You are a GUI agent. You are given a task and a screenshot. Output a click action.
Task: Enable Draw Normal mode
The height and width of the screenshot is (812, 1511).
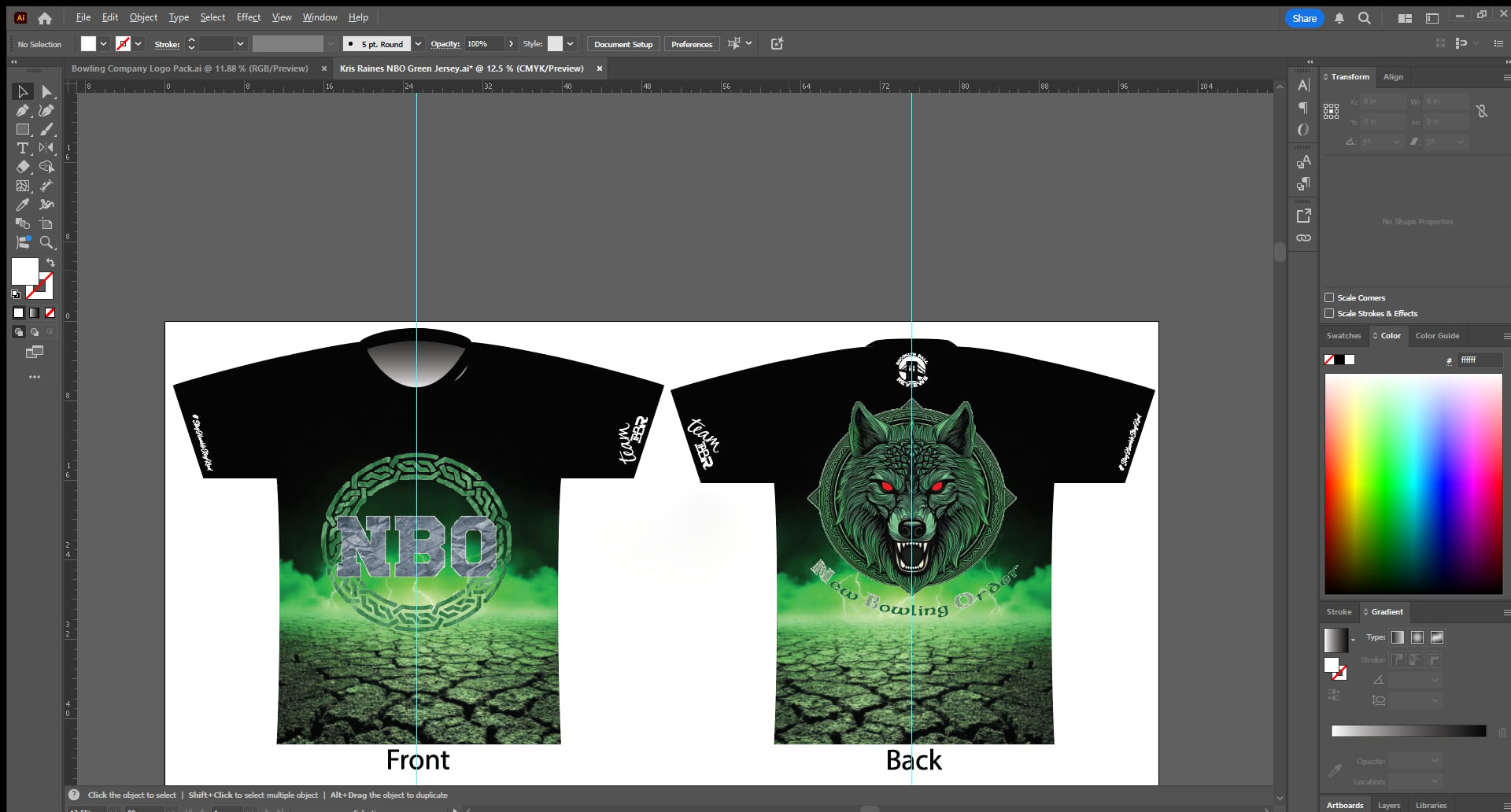pos(19,332)
